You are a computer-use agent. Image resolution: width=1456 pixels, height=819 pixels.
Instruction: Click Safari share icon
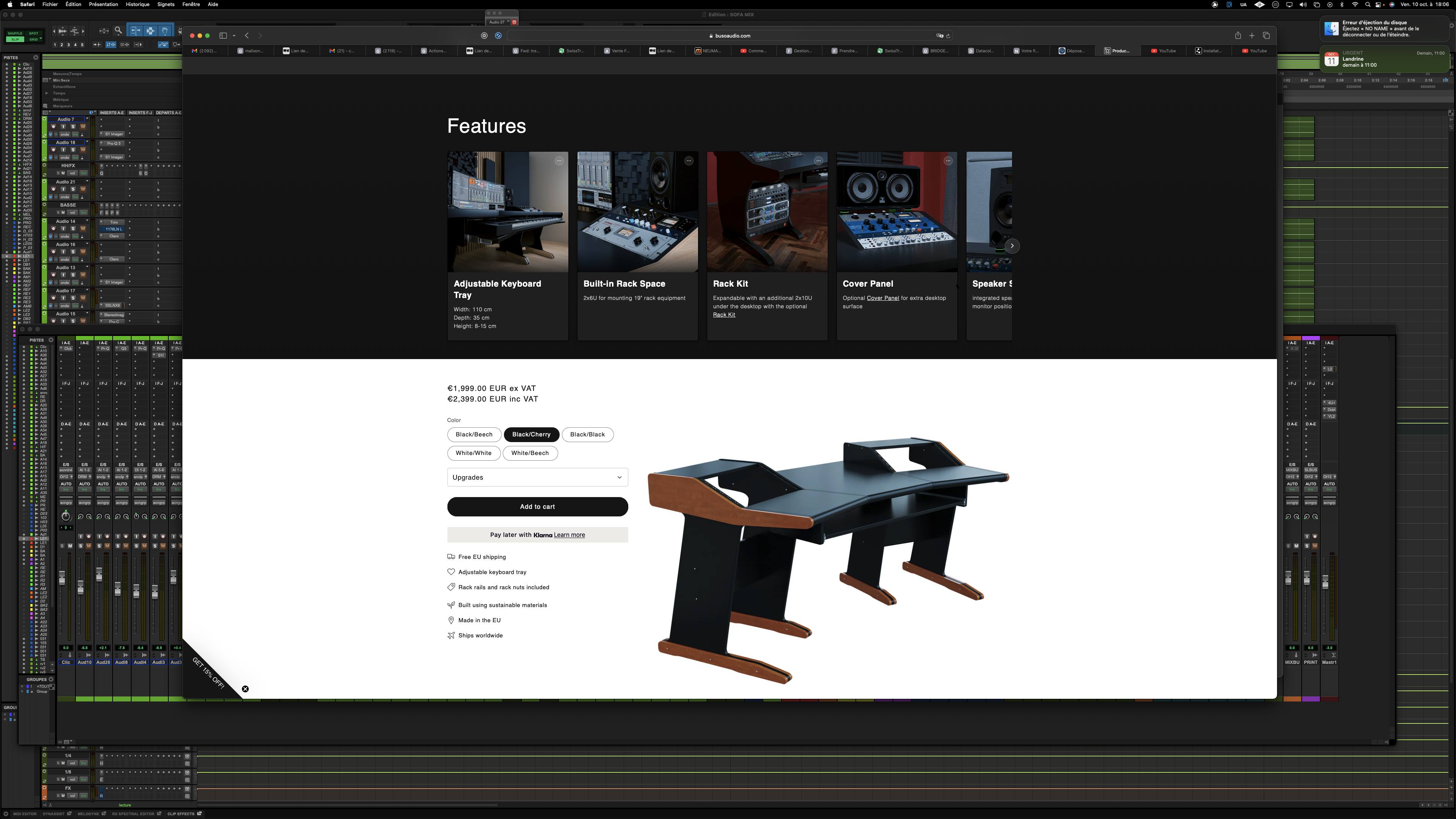pos(1238,36)
